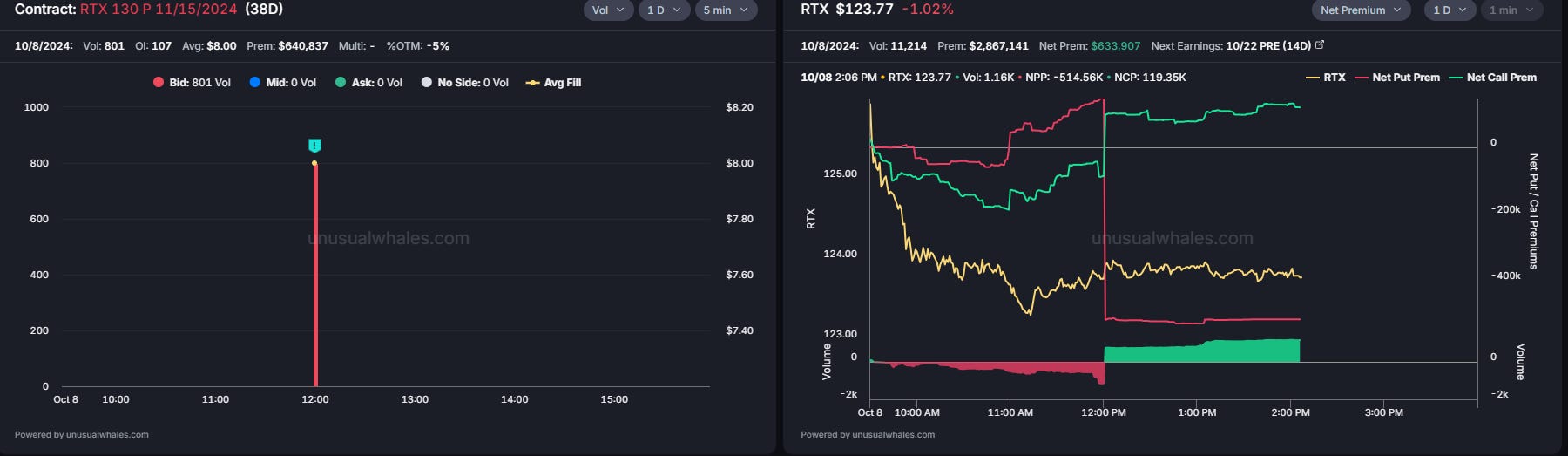Image resolution: width=1568 pixels, height=456 pixels.
Task: Click the -1.02% change value
Action: (x=928, y=9)
